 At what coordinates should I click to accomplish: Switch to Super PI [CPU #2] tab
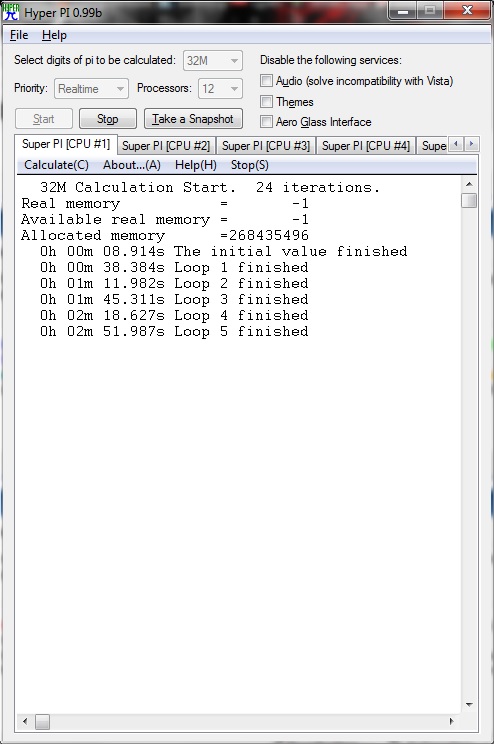[166, 146]
